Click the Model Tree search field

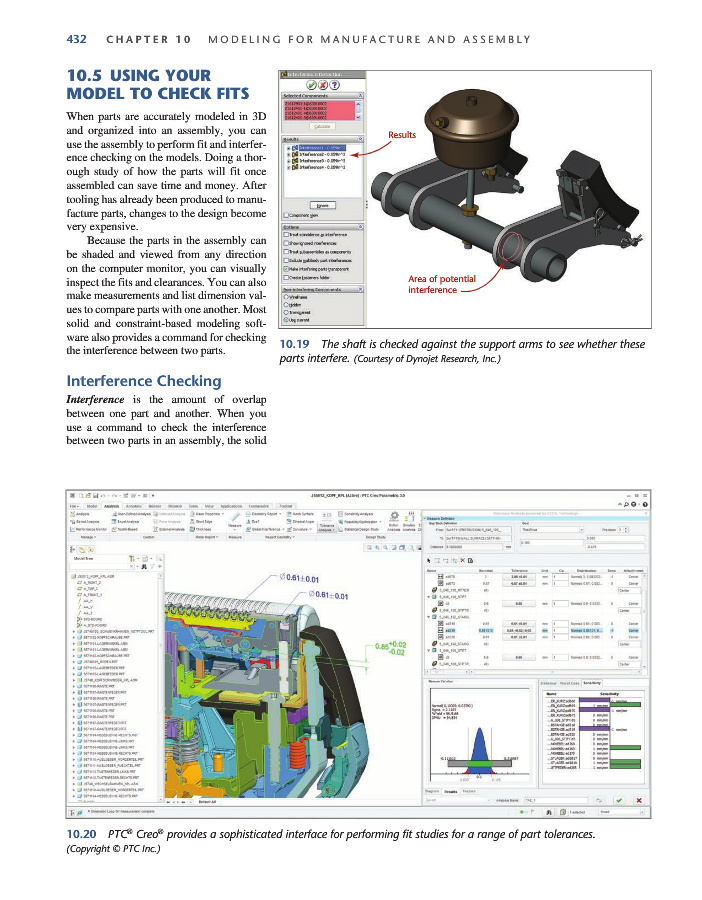tap(98, 566)
